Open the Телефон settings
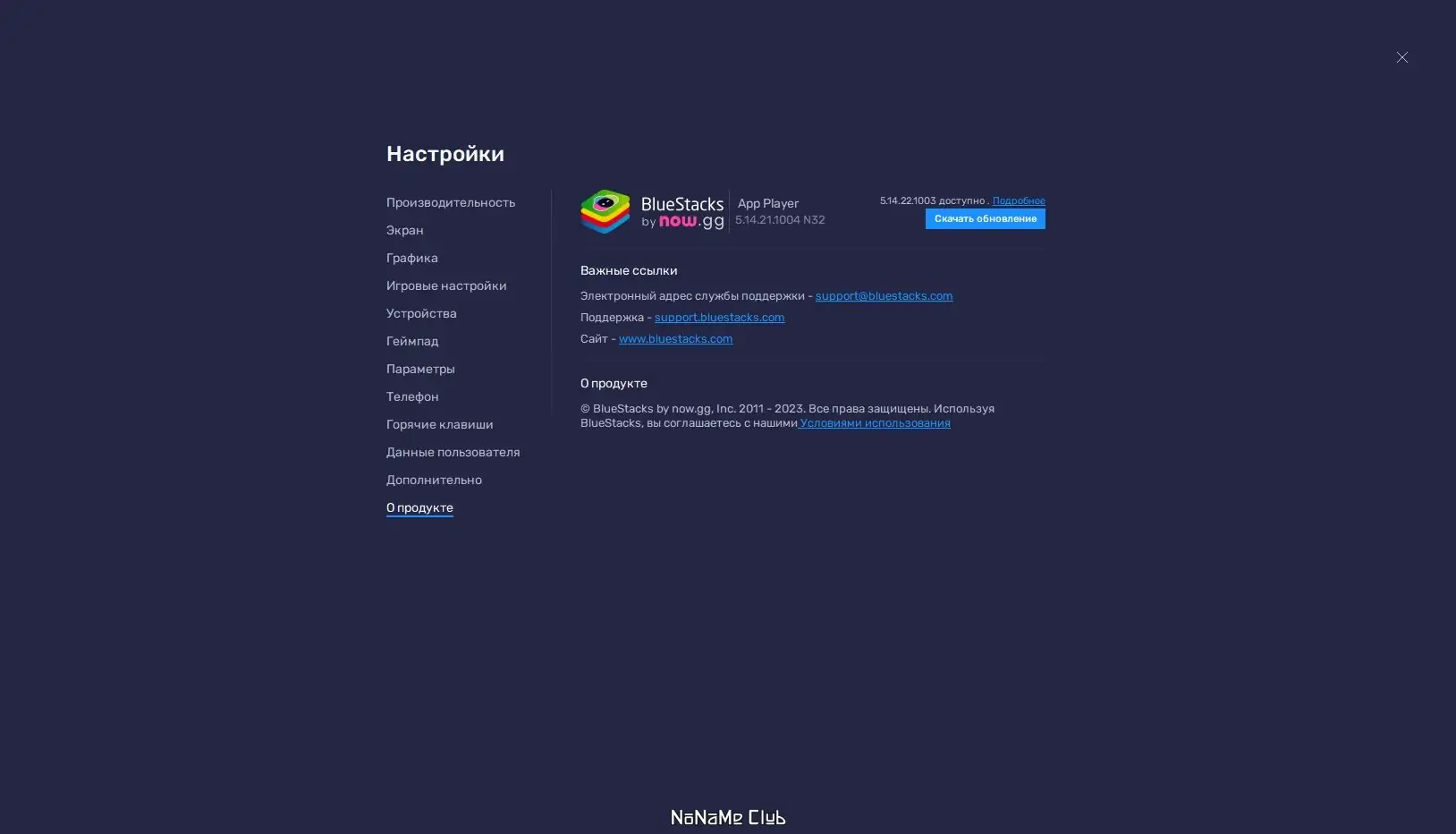Screen dimensions: 1456x834 (x=412, y=396)
